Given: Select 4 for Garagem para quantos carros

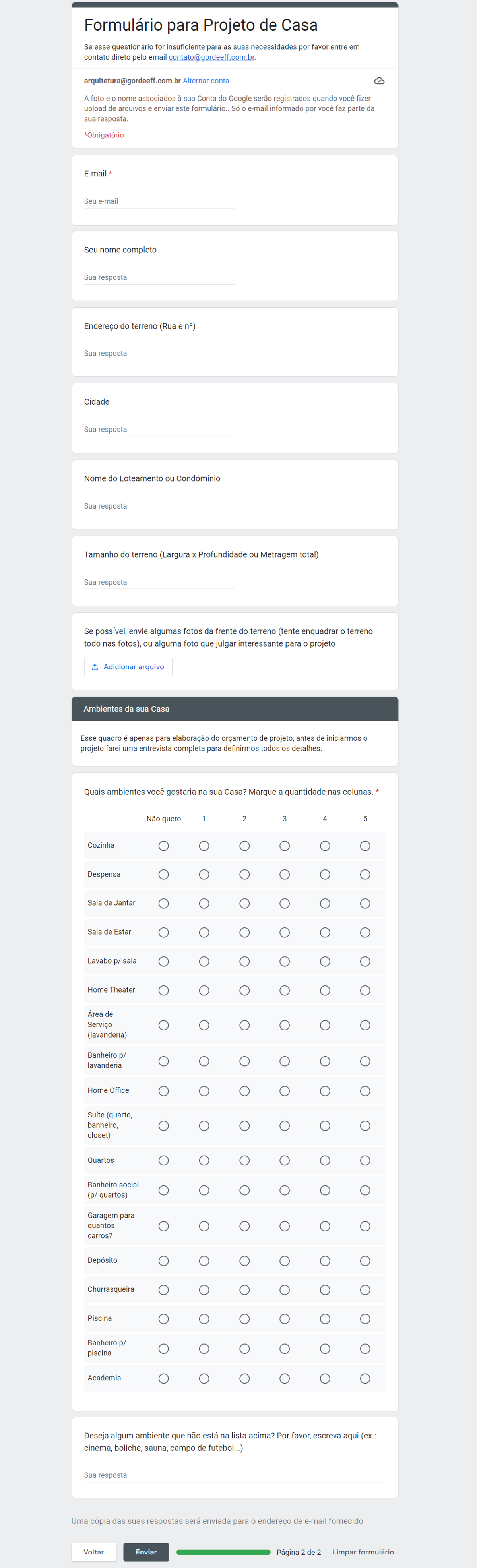Looking at the screenshot, I should (x=325, y=1227).
